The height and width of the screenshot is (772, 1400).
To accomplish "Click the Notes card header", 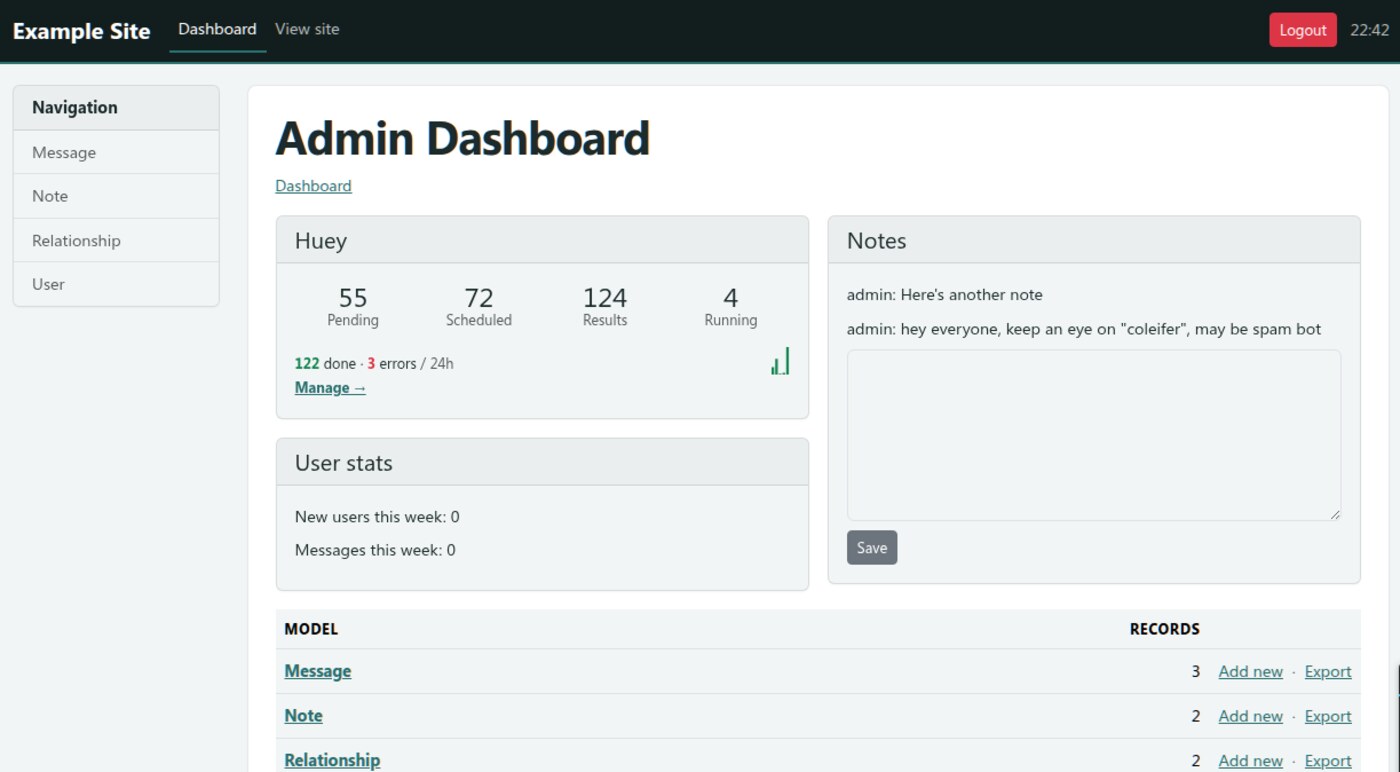I will [1094, 241].
